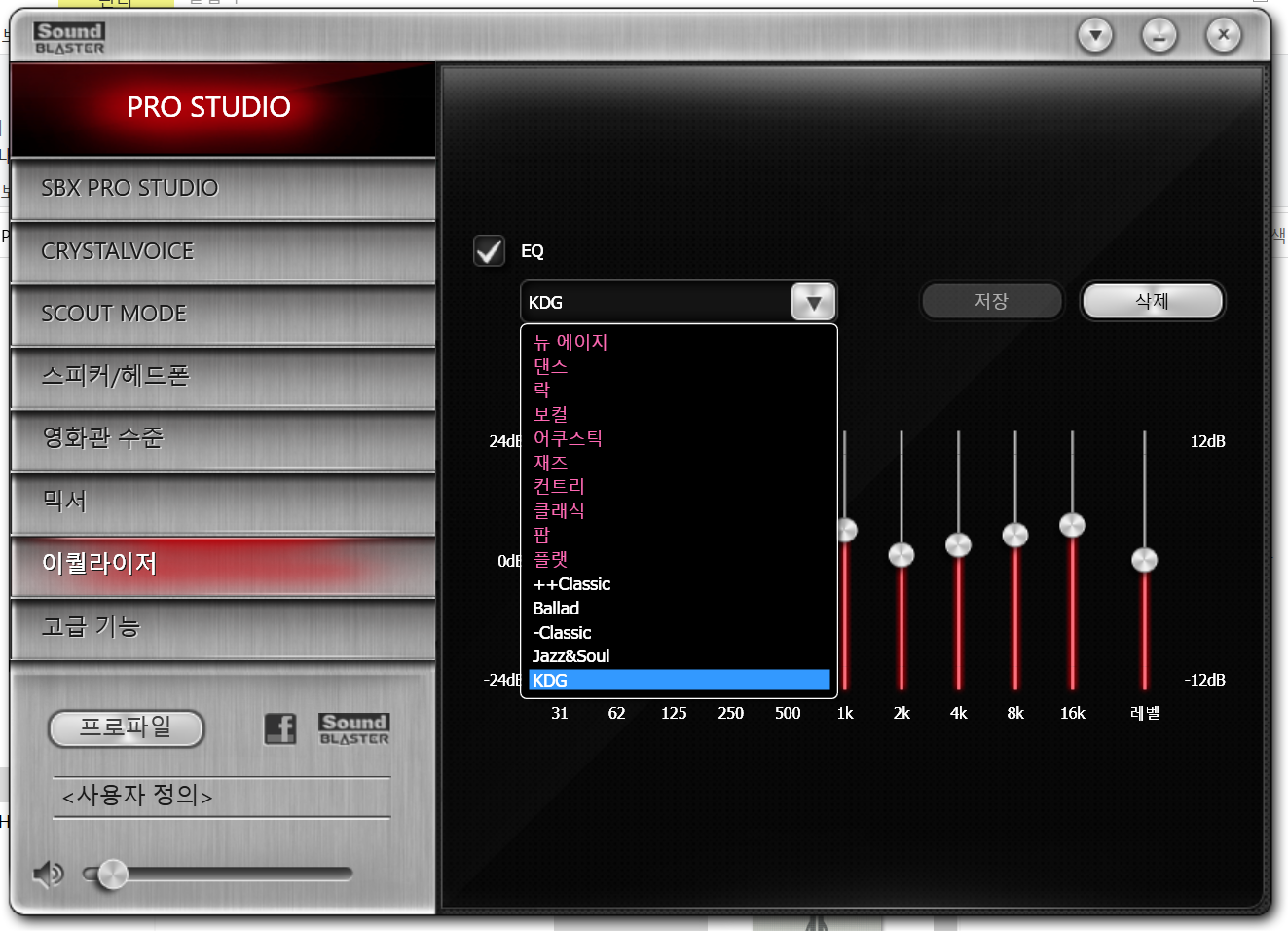Pick the -Classic custom preset

pyautogui.click(x=679, y=632)
